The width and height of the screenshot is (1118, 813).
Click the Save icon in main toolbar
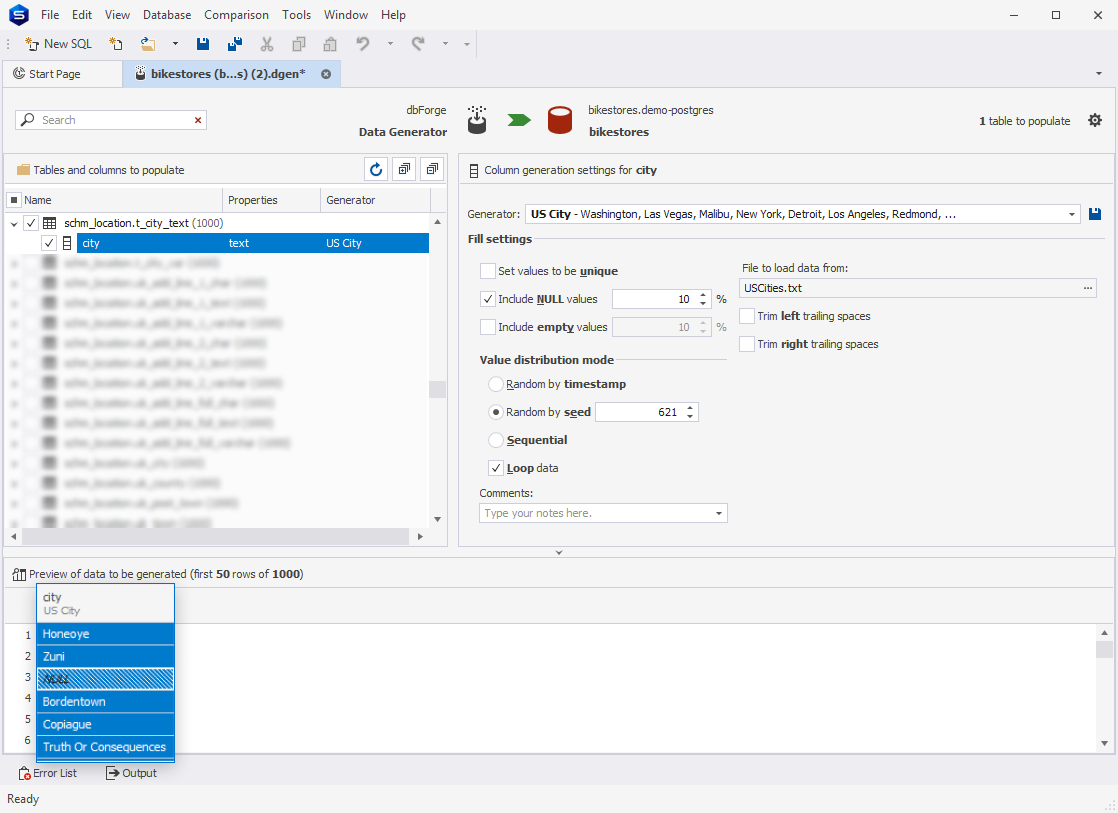point(203,44)
